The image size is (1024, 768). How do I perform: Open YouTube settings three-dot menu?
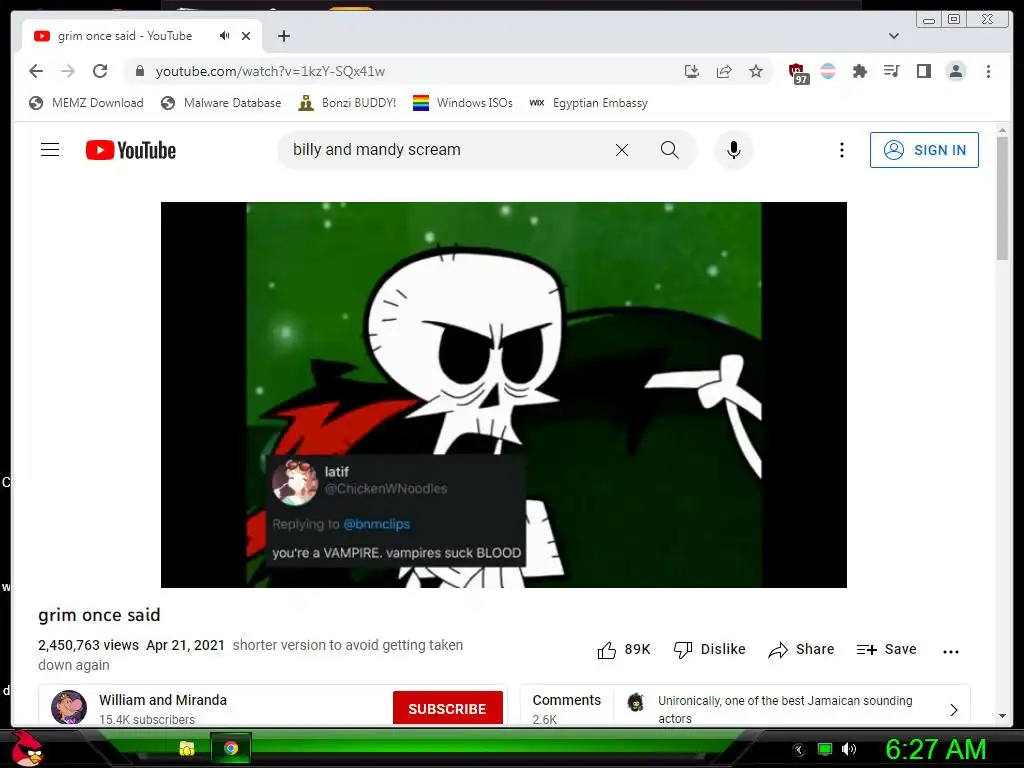(x=842, y=150)
